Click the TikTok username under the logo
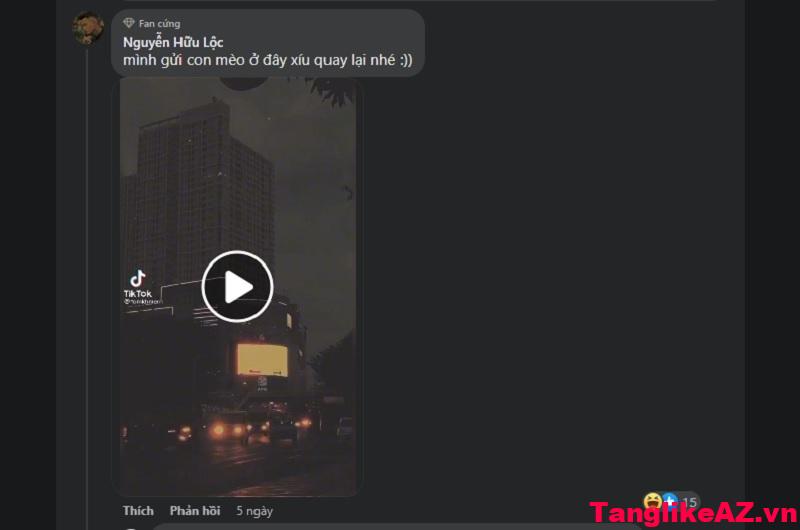Screen dimensions: 800x530 coord(142,302)
